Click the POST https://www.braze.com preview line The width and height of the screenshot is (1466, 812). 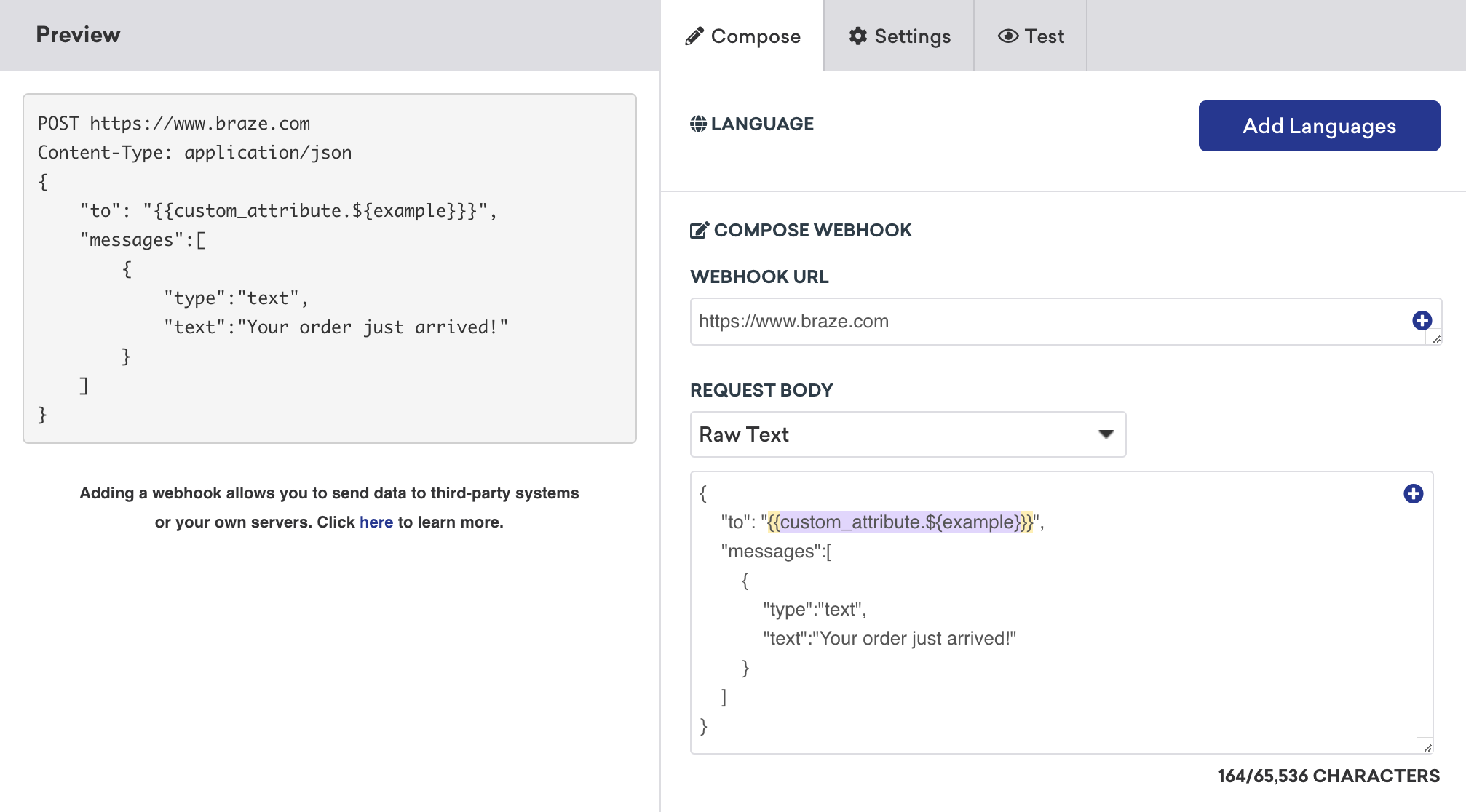(174, 123)
